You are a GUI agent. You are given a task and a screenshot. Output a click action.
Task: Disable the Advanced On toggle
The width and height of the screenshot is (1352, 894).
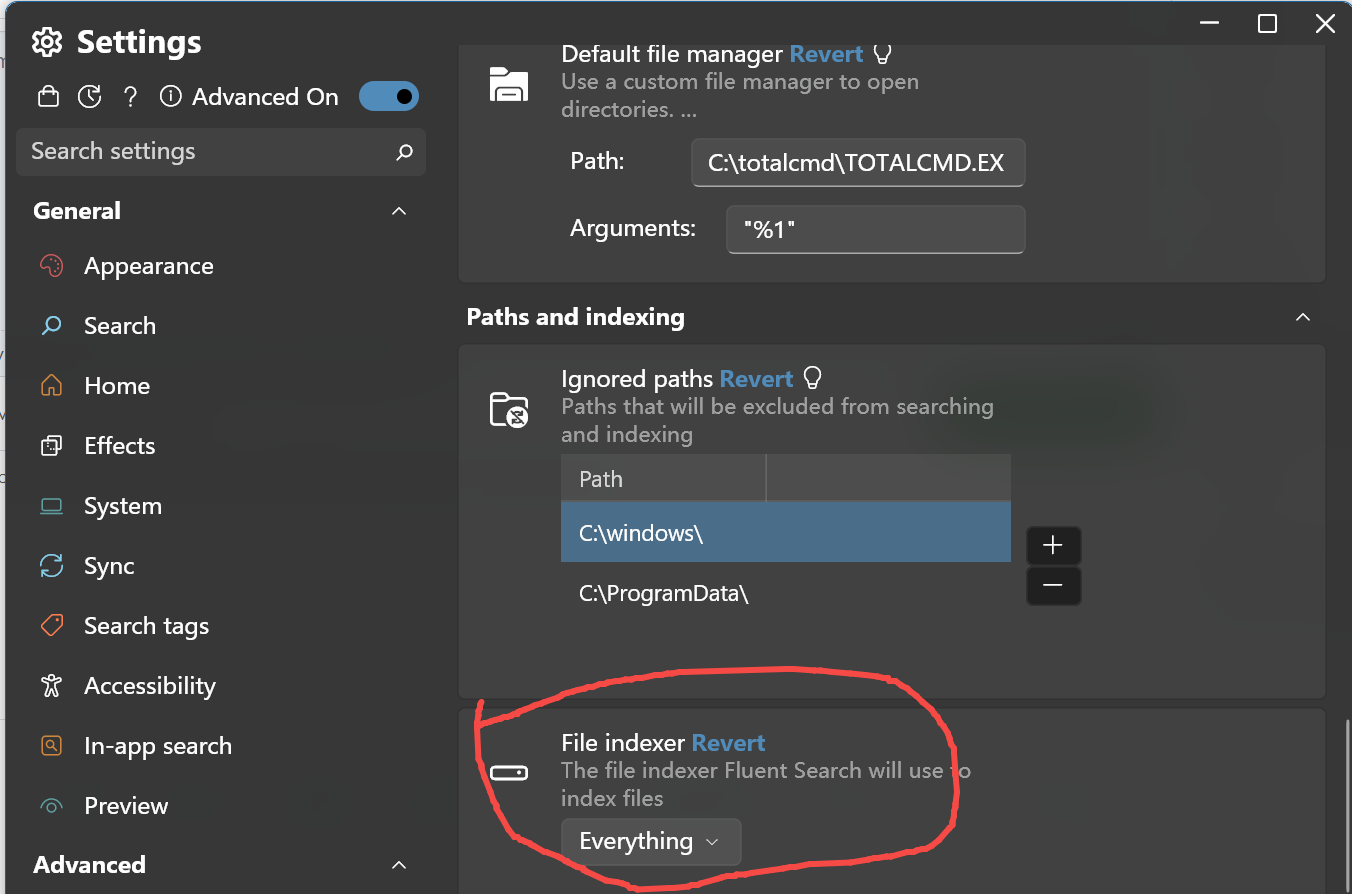pos(389,96)
